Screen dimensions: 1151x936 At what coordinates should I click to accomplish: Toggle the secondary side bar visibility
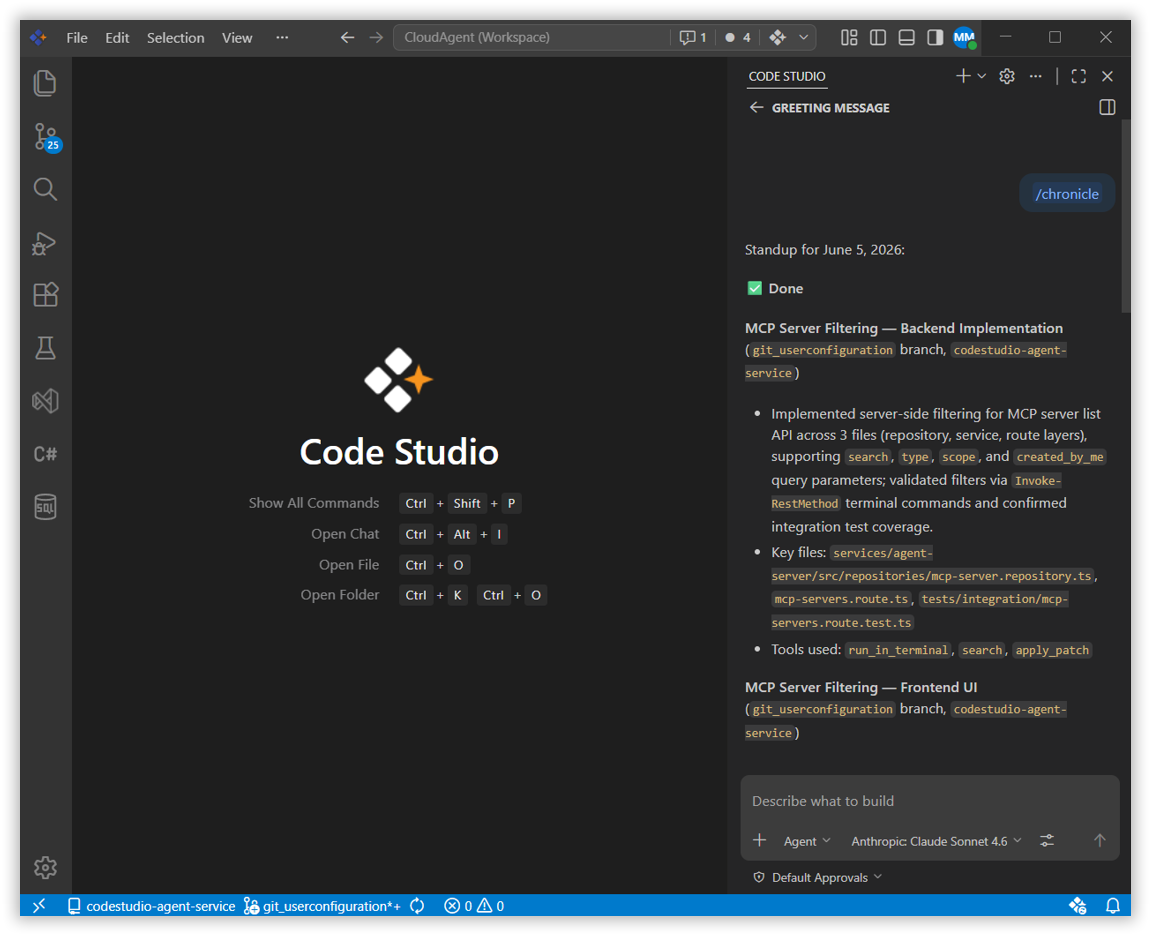point(935,37)
